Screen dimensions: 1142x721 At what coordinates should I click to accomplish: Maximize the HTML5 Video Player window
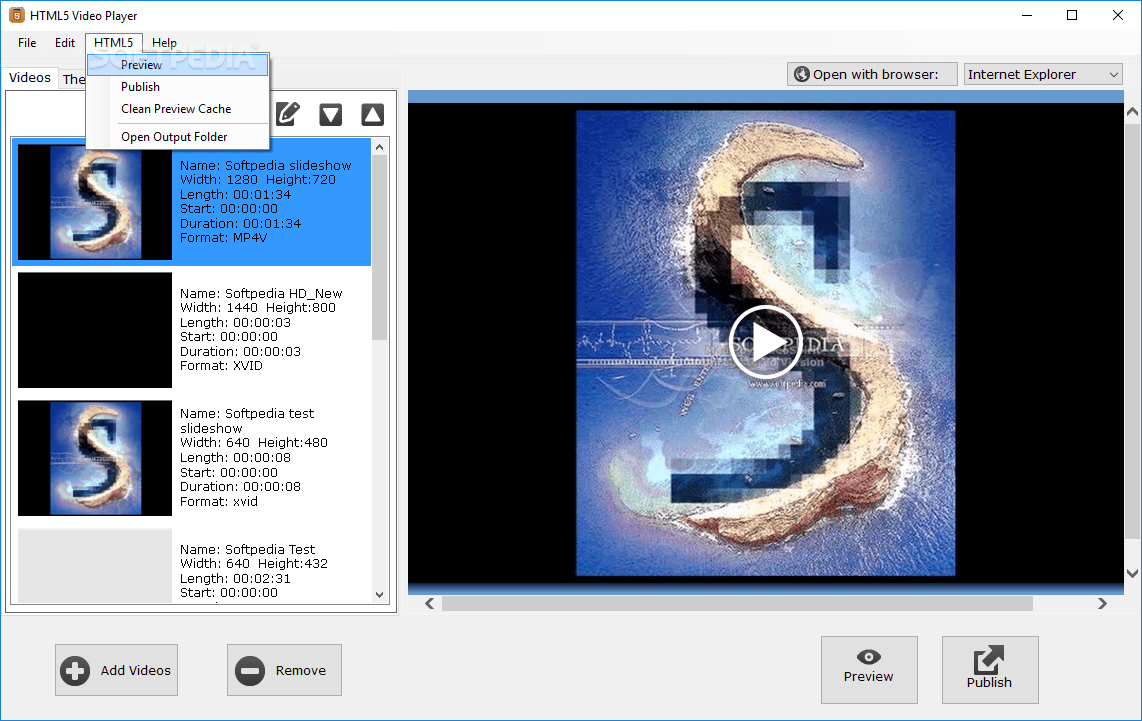[1072, 15]
